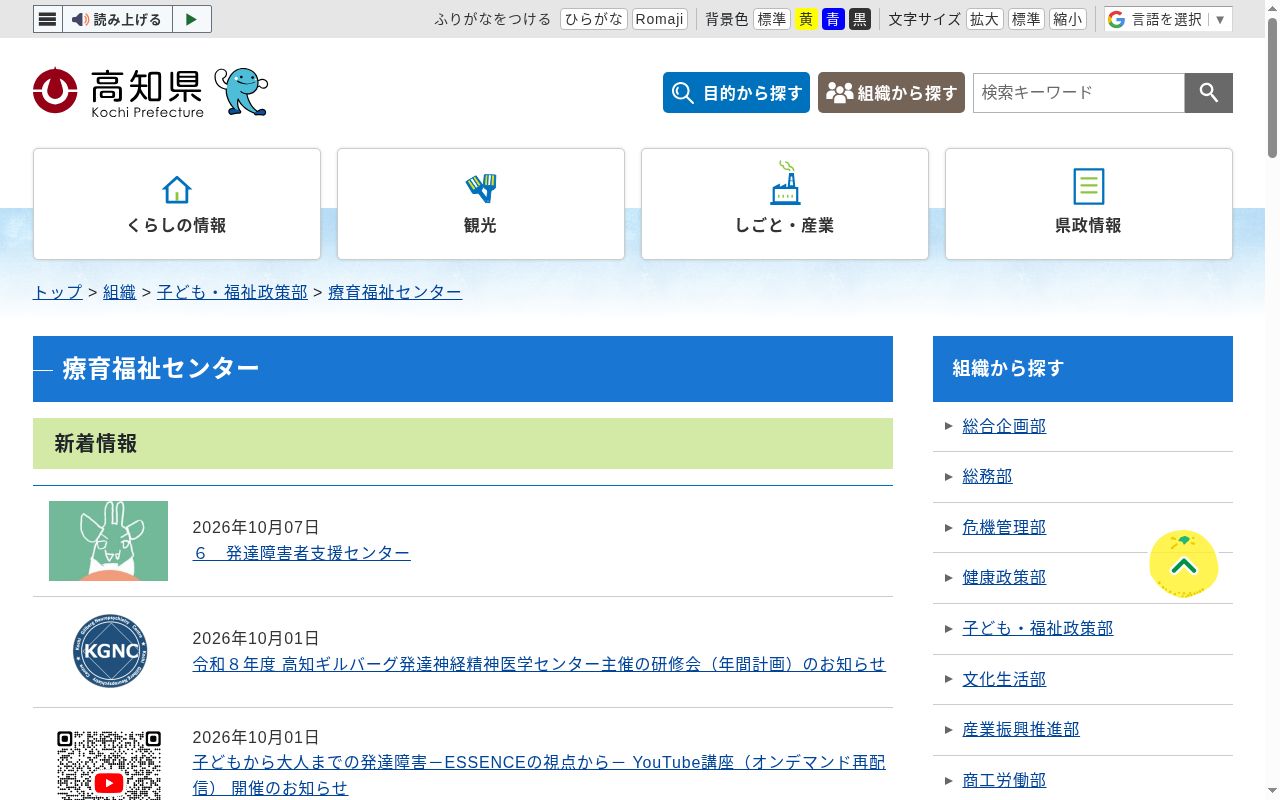Click the Kochi Prefecture logo

tap(118, 92)
